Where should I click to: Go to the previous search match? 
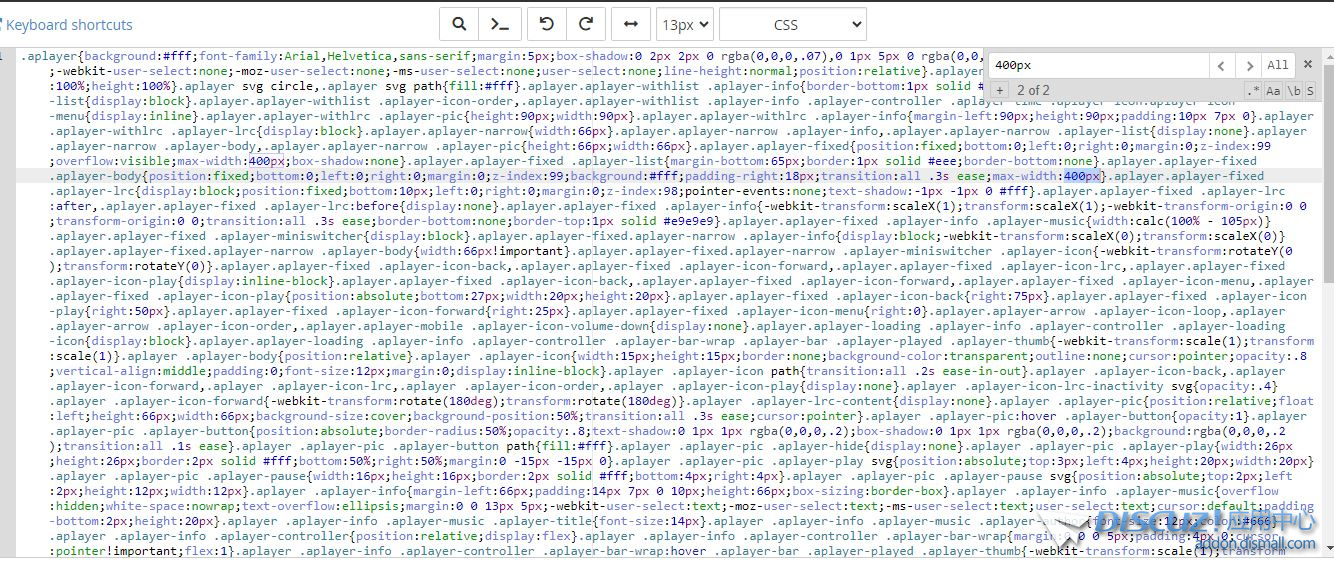[x=1221, y=65]
